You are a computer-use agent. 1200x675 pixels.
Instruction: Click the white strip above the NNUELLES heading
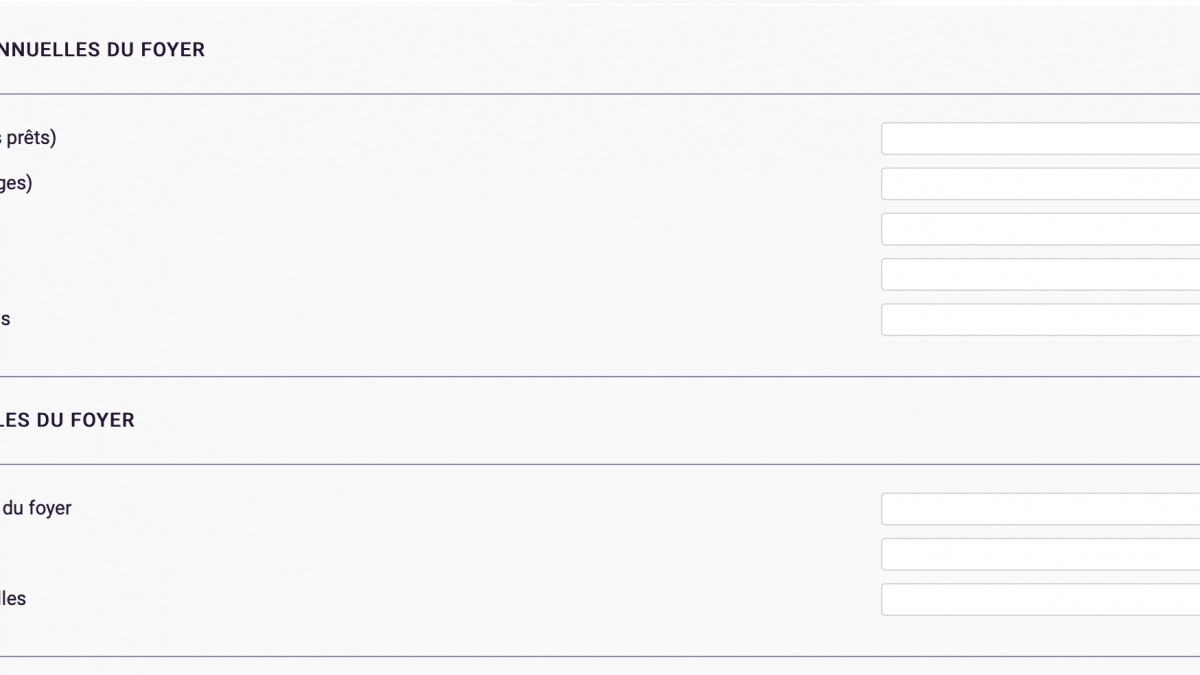click(600, 3)
